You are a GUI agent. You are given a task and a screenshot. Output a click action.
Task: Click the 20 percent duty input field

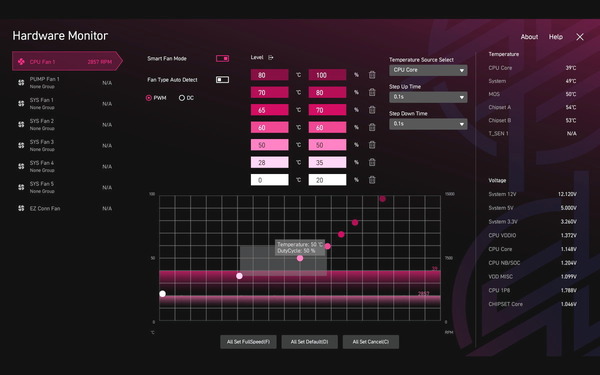pyautogui.click(x=327, y=179)
